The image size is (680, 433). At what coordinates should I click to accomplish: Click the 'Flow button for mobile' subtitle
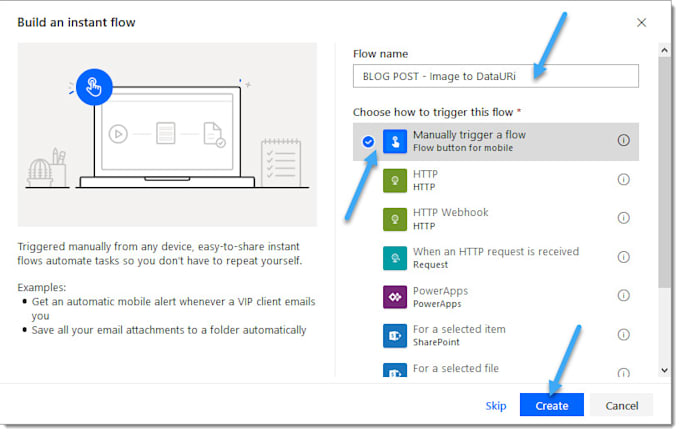[x=463, y=148]
